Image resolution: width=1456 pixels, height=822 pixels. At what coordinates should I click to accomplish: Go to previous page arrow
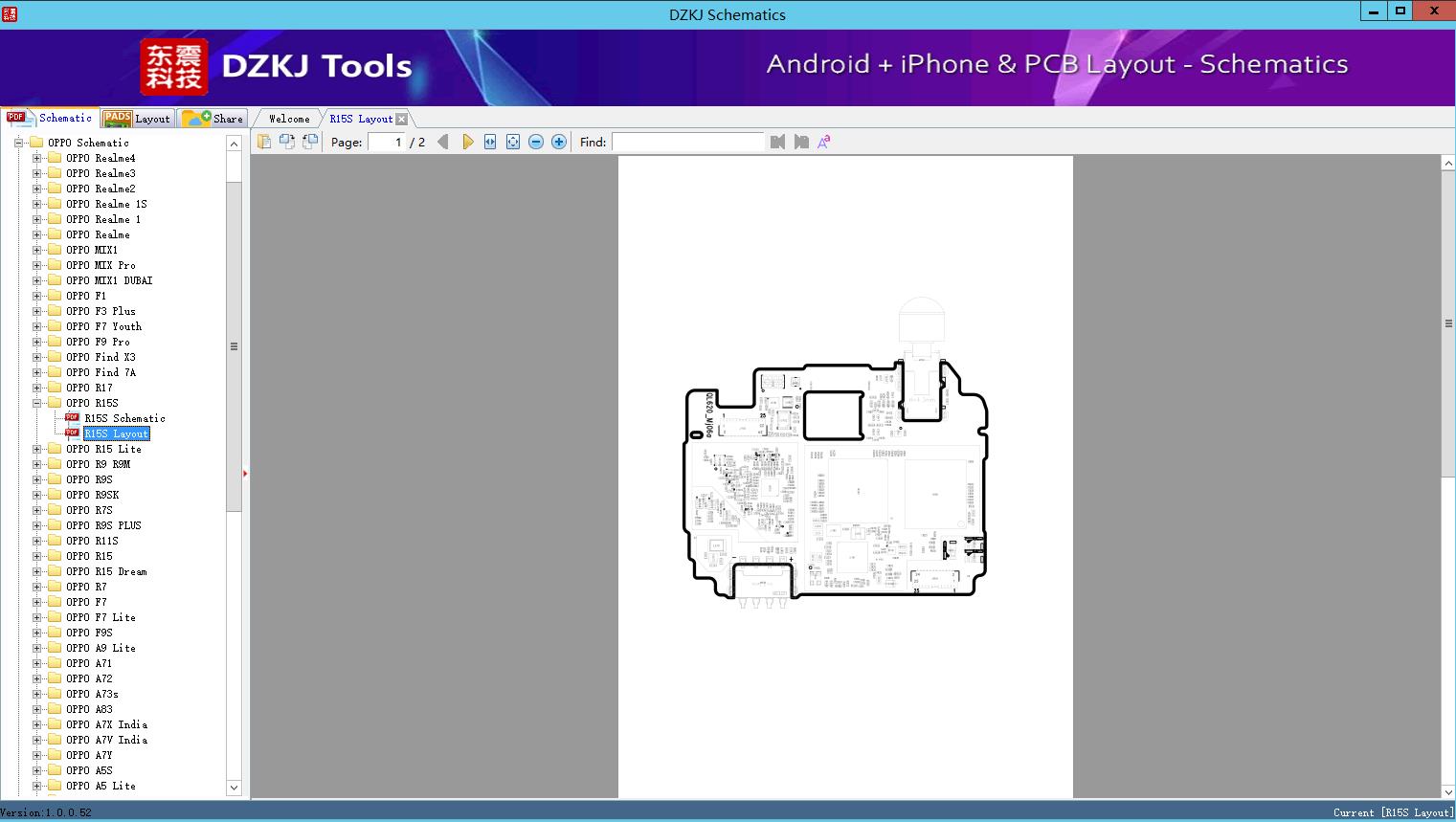click(x=442, y=142)
